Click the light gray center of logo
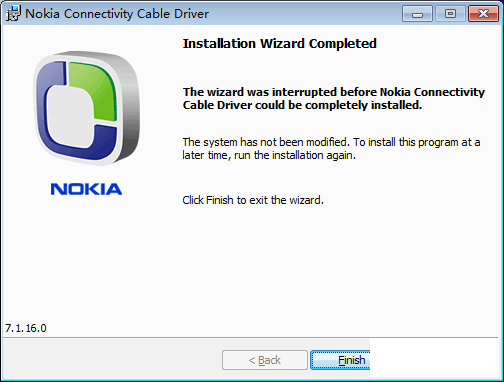 point(69,116)
